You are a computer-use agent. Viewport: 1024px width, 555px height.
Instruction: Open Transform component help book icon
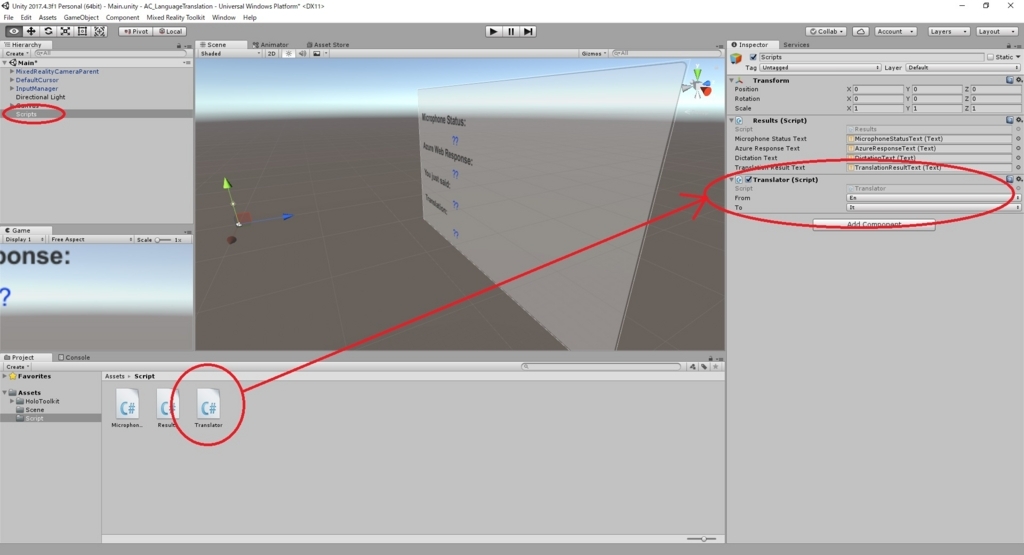click(x=1010, y=80)
